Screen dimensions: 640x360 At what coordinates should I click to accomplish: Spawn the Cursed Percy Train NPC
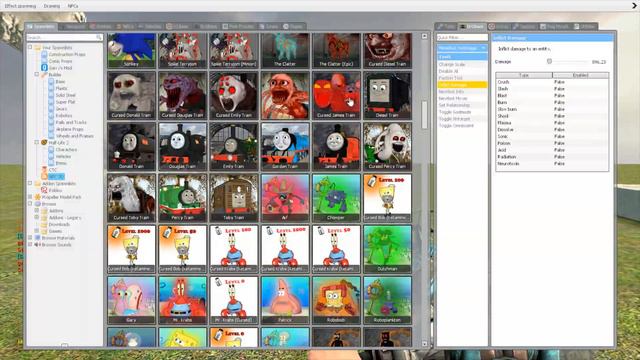point(387,147)
